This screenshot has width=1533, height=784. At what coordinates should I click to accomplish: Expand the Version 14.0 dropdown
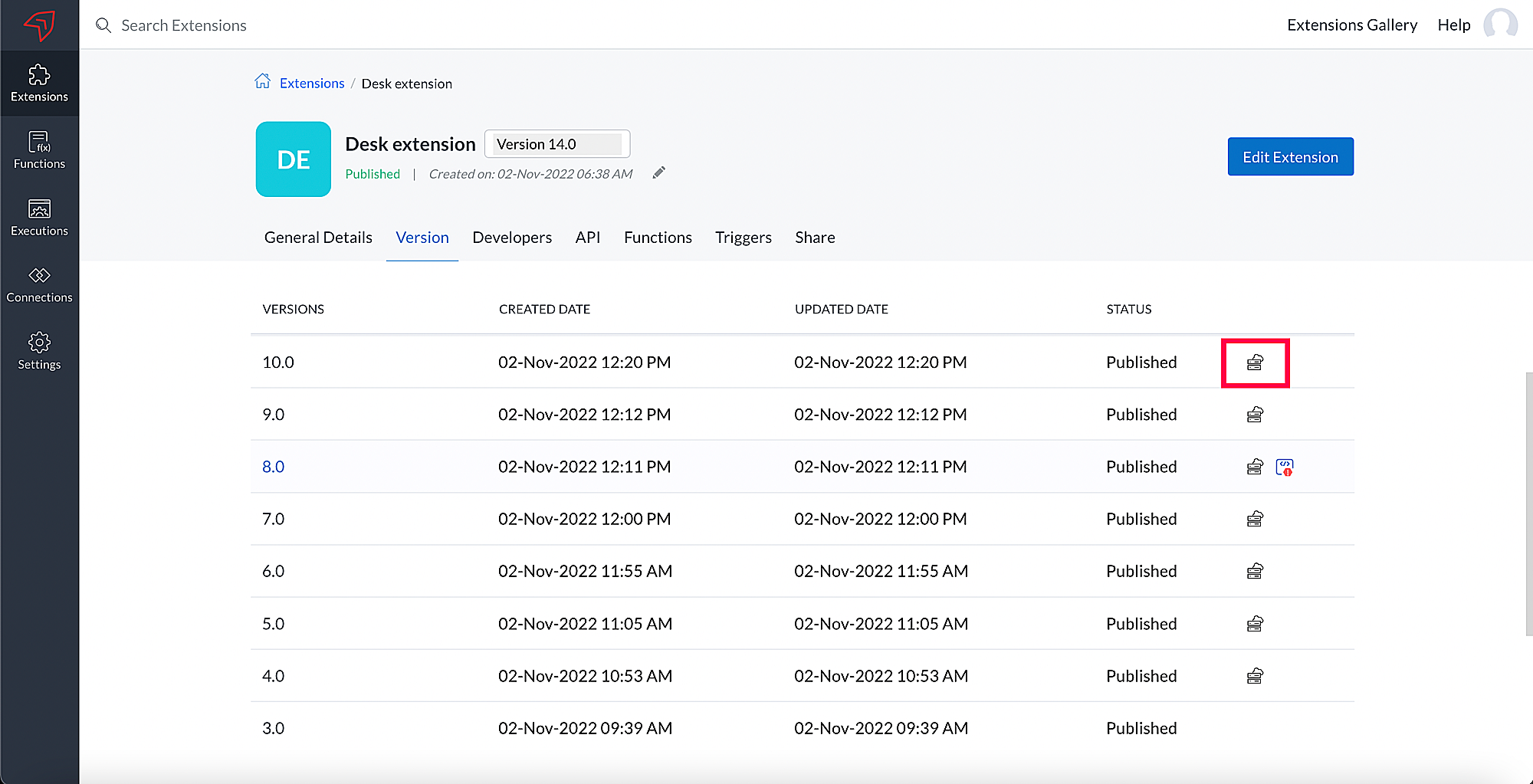(557, 144)
